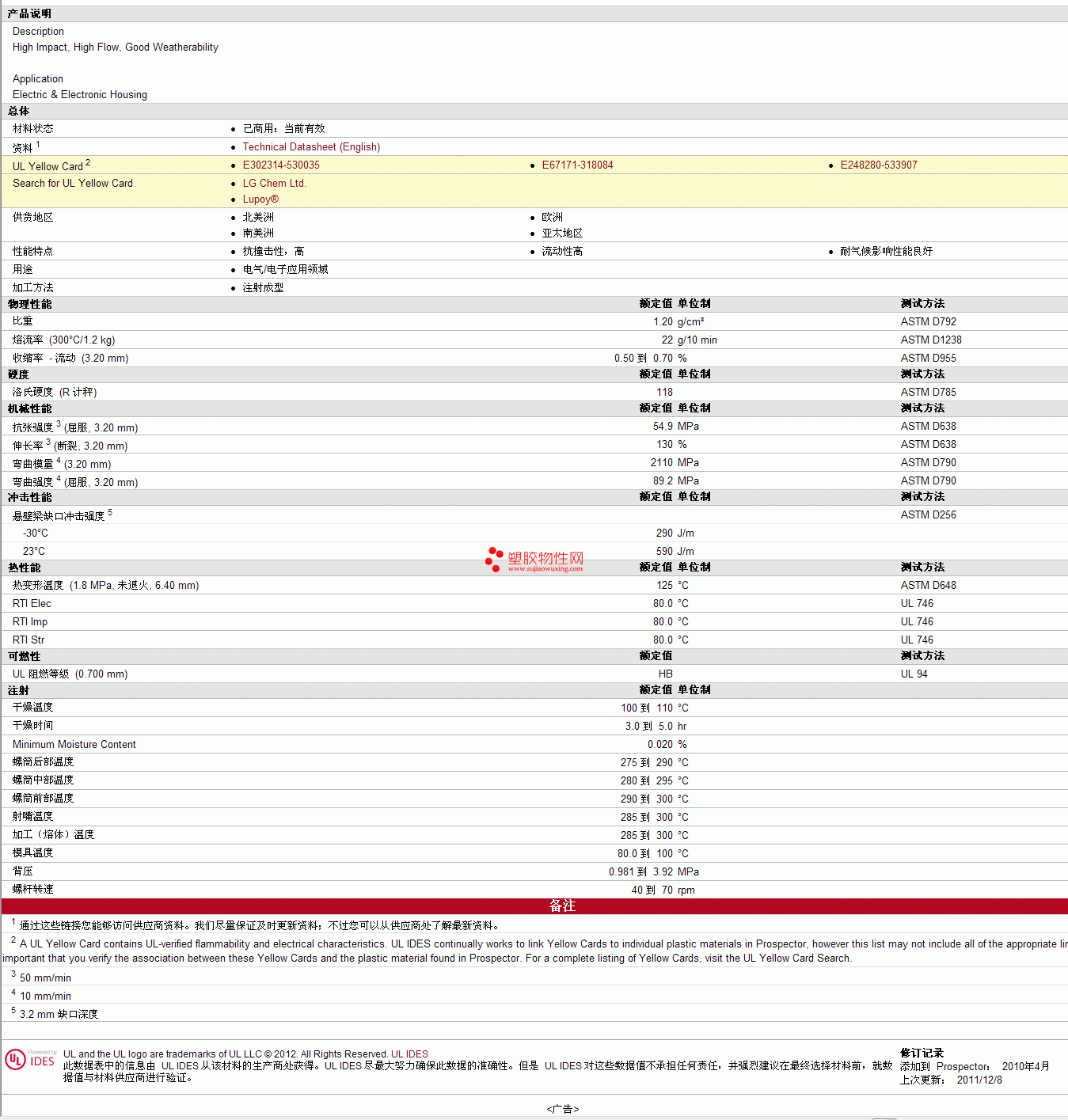Click the density value 1.20 g/cm³
The width and height of the screenshot is (1068, 1120).
click(x=678, y=322)
